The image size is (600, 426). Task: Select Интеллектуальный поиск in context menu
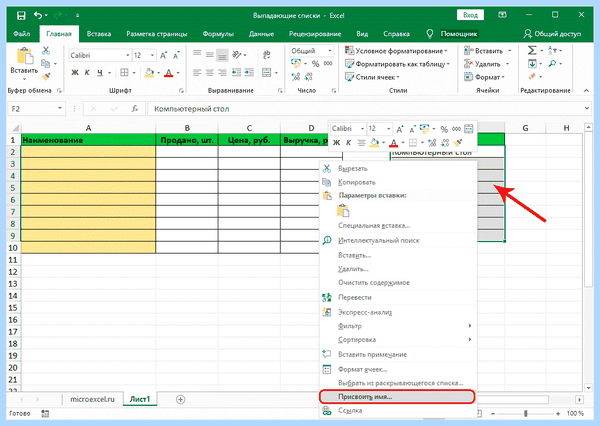point(398,240)
